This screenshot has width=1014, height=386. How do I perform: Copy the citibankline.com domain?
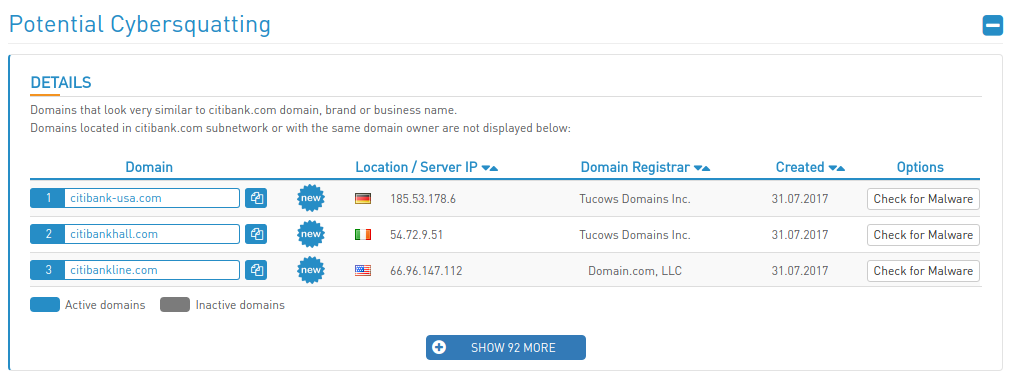click(x=256, y=270)
